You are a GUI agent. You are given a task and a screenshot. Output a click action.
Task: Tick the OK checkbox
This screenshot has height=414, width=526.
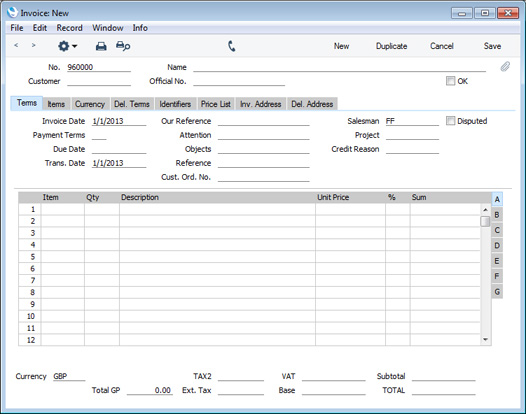[450, 81]
